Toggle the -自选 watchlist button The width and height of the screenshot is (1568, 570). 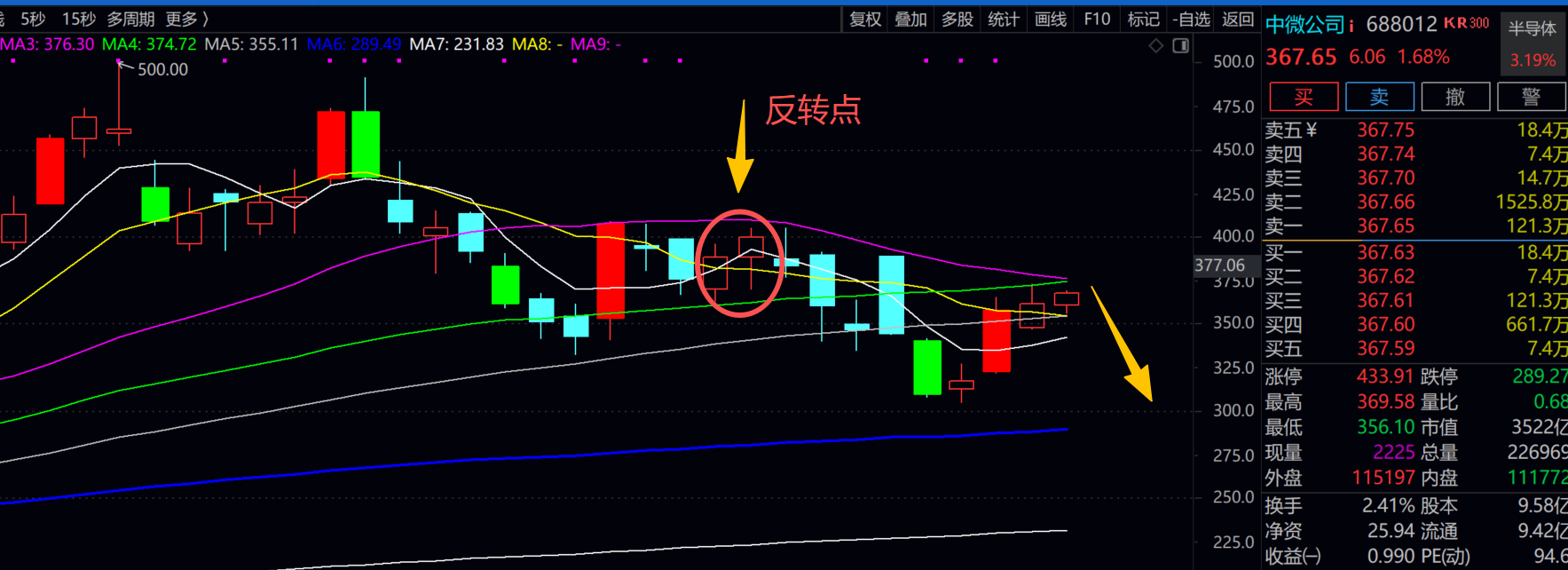(1191, 19)
